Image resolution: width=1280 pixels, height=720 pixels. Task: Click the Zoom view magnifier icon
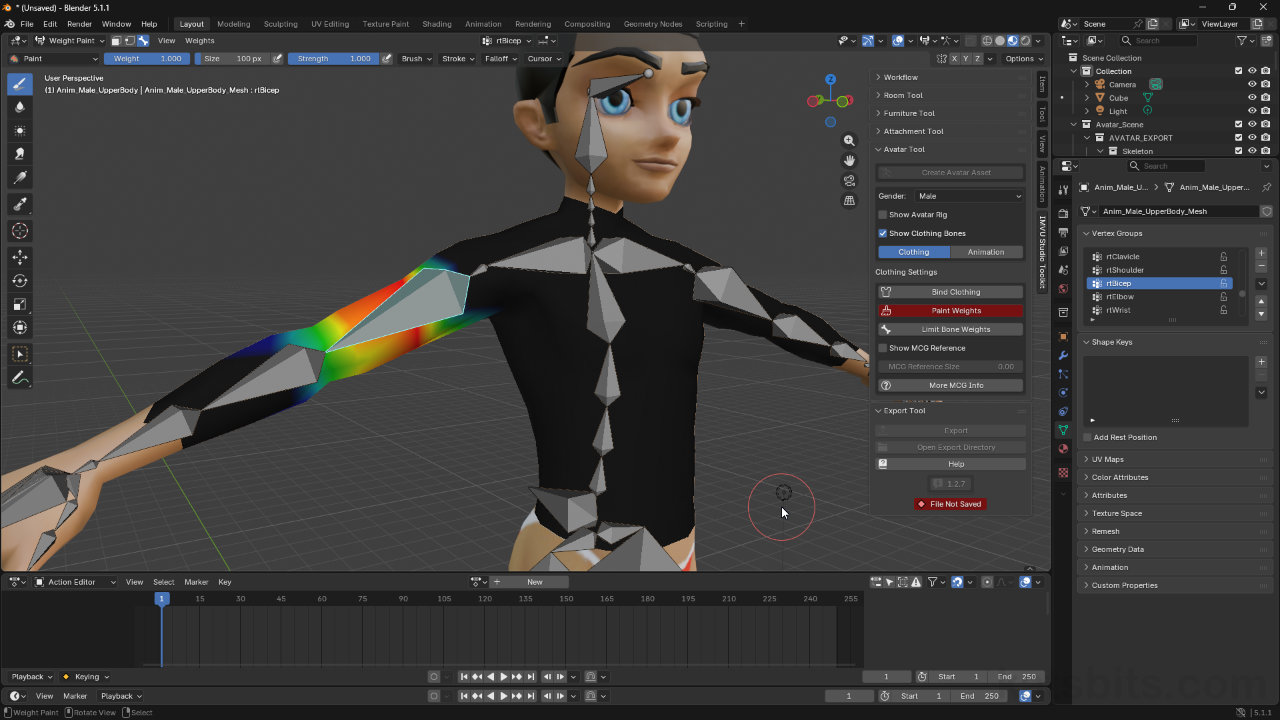click(850, 141)
